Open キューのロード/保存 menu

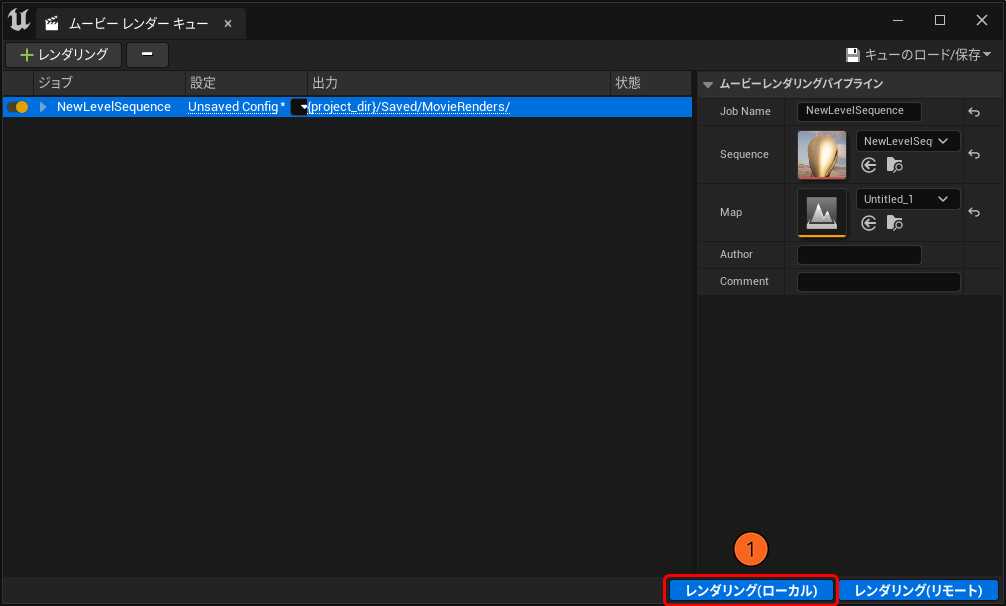918,55
